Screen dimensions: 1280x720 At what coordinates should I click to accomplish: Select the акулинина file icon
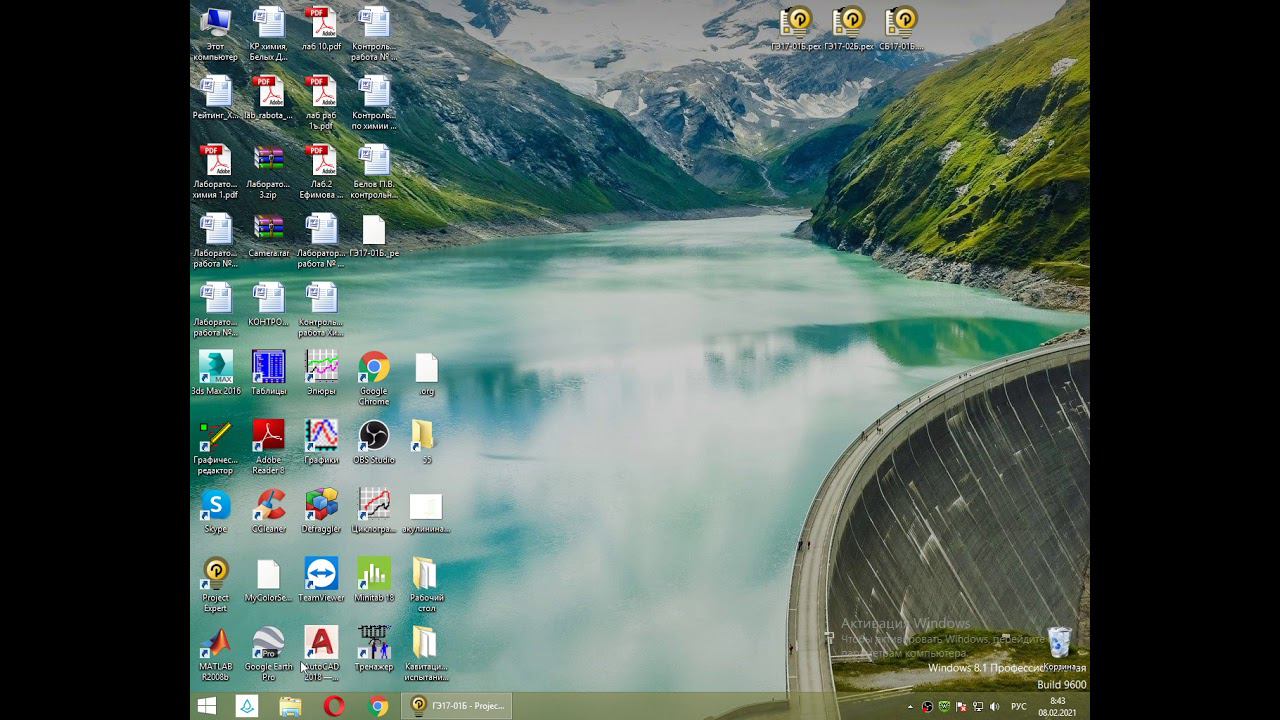[x=426, y=511]
